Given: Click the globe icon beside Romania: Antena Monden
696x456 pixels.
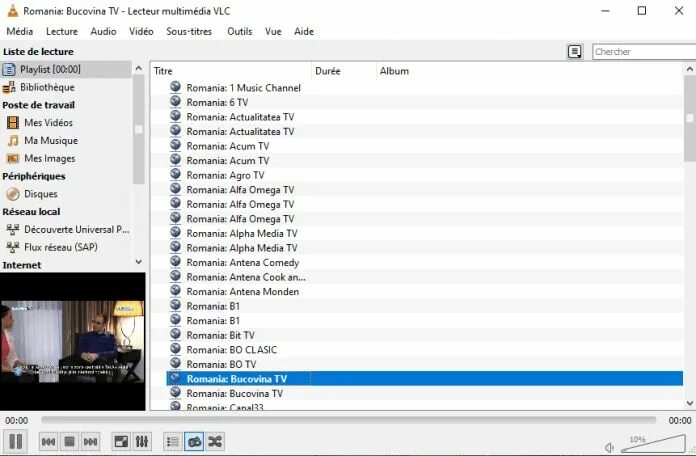Looking at the screenshot, I should pos(175,290).
